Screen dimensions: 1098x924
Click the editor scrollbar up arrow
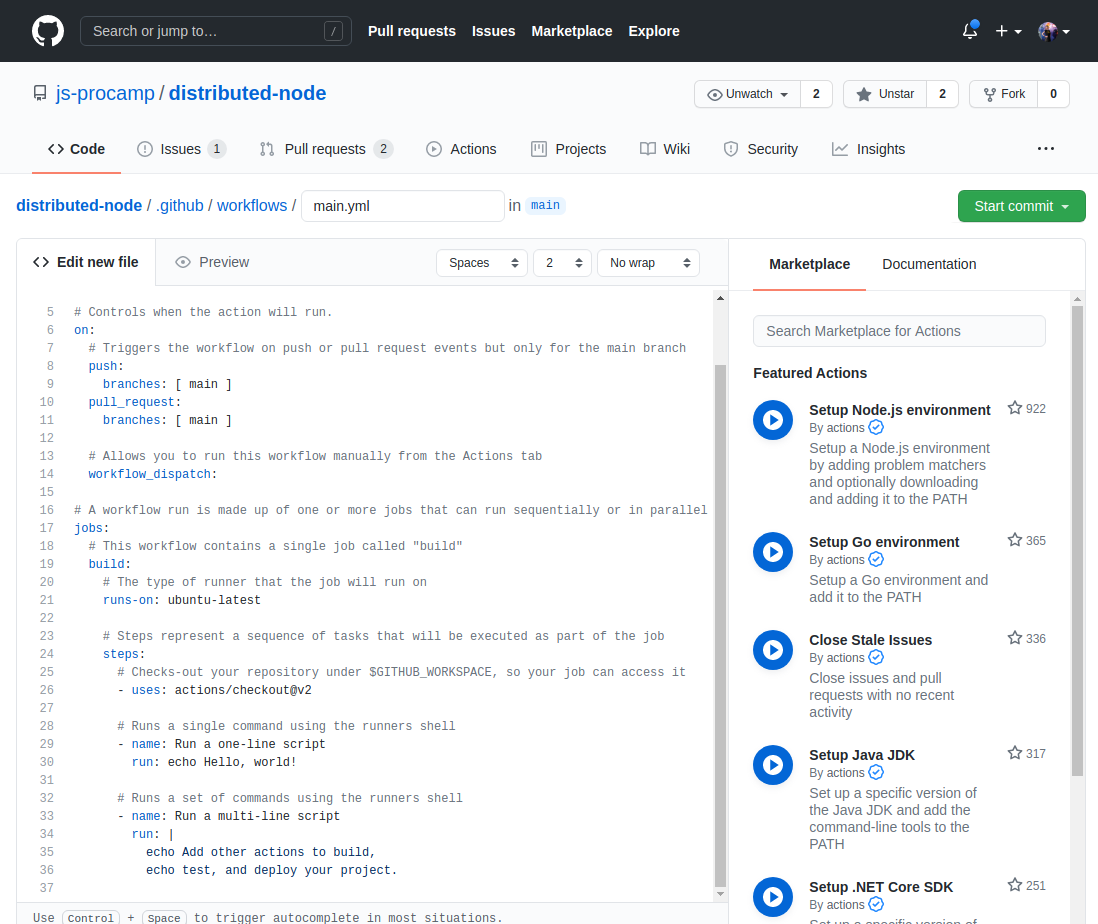(x=721, y=298)
